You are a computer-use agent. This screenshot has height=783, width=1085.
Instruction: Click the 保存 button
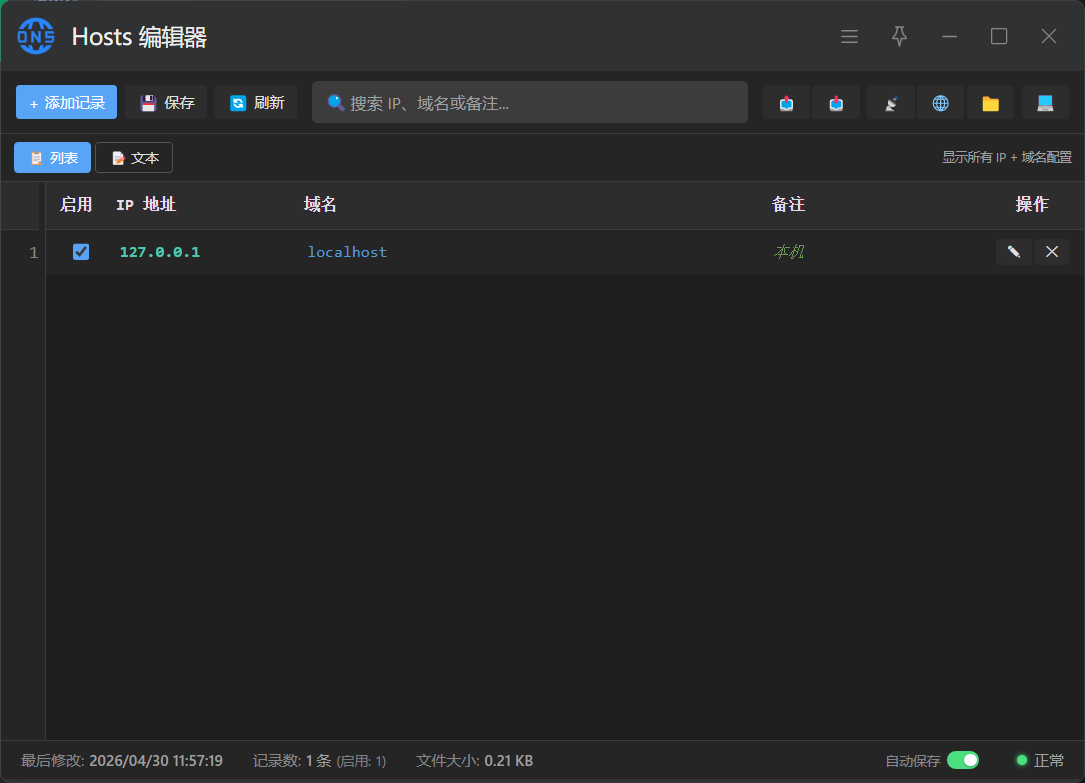[166, 102]
